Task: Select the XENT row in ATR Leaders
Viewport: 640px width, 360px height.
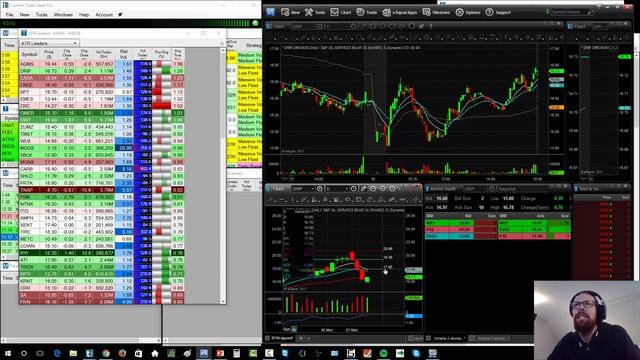Action: pos(102,225)
